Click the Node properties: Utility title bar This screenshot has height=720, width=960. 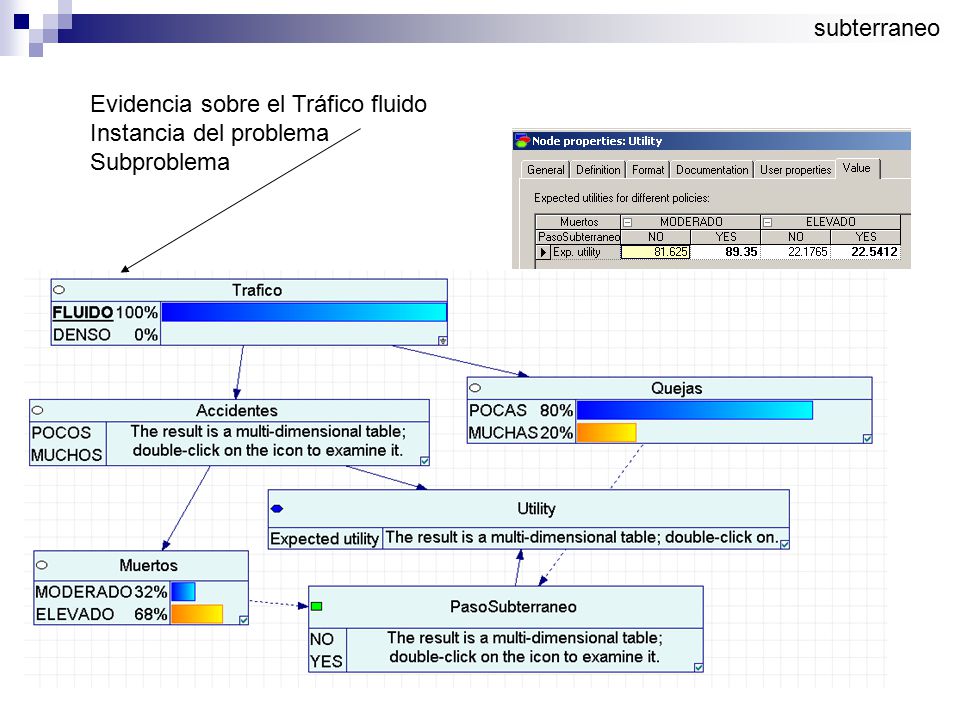point(712,141)
